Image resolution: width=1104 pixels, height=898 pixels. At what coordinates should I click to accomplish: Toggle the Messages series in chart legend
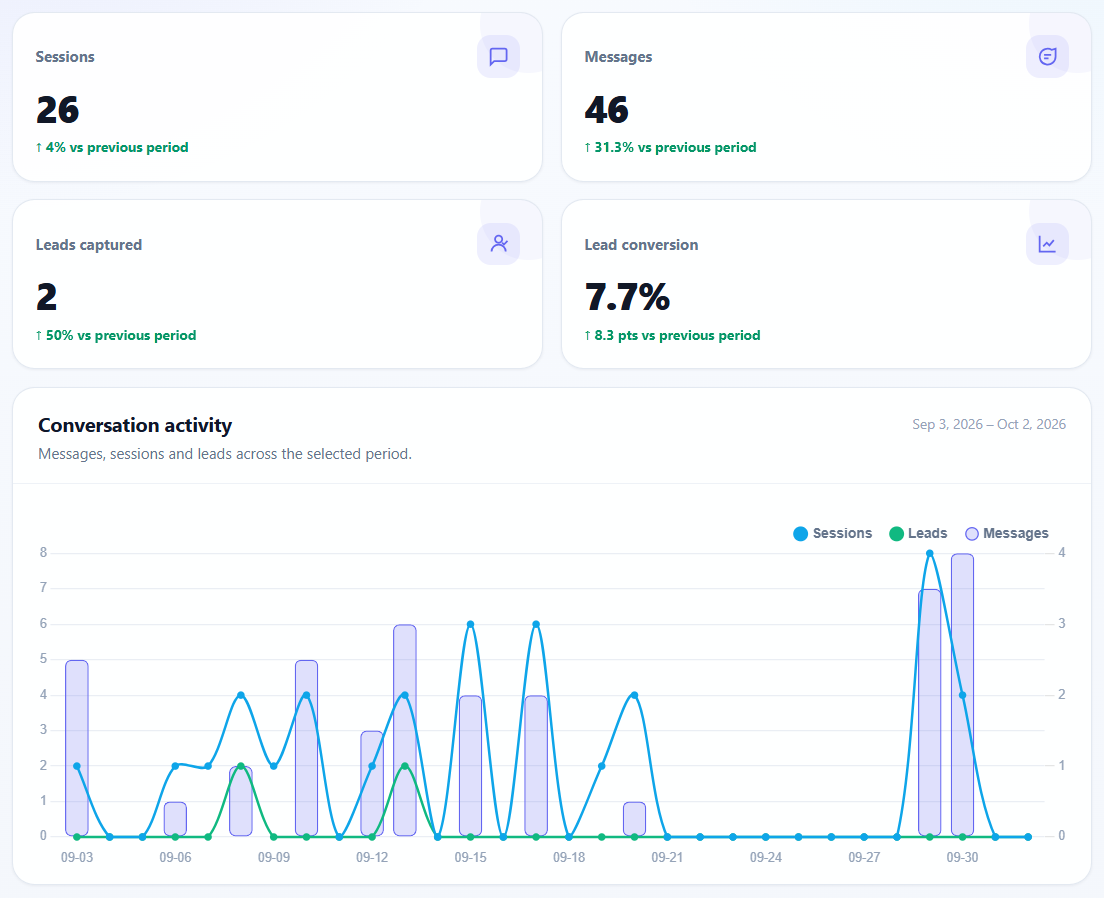click(x=1007, y=533)
